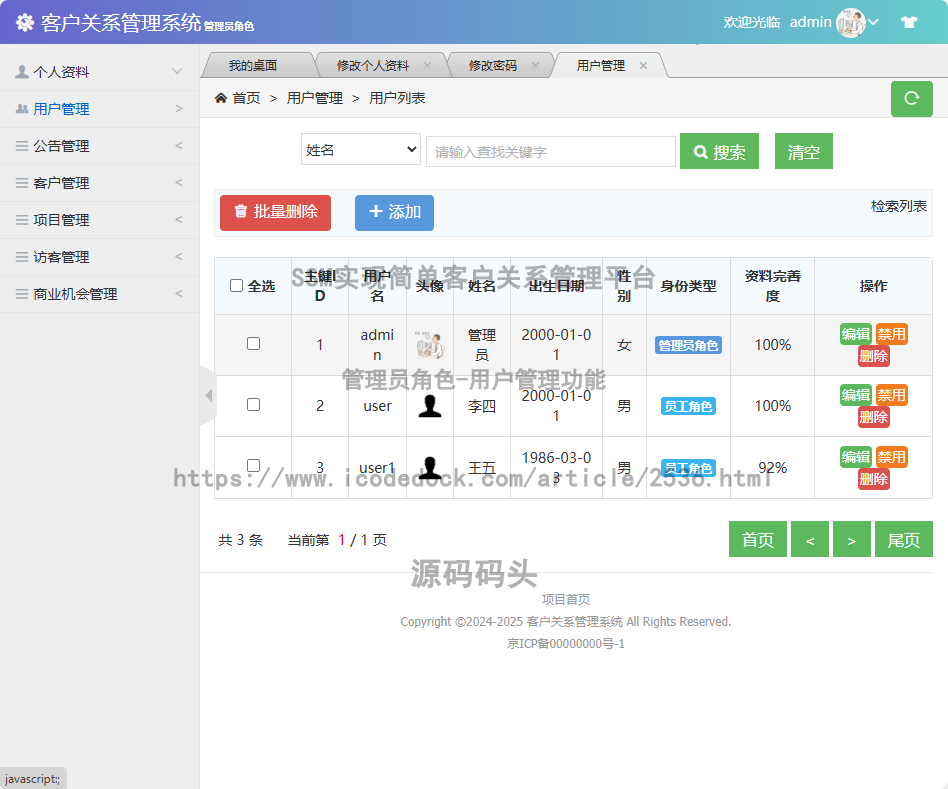Click the gear logo icon in header
The width and height of the screenshot is (948, 789).
click(x=25, y=22)
